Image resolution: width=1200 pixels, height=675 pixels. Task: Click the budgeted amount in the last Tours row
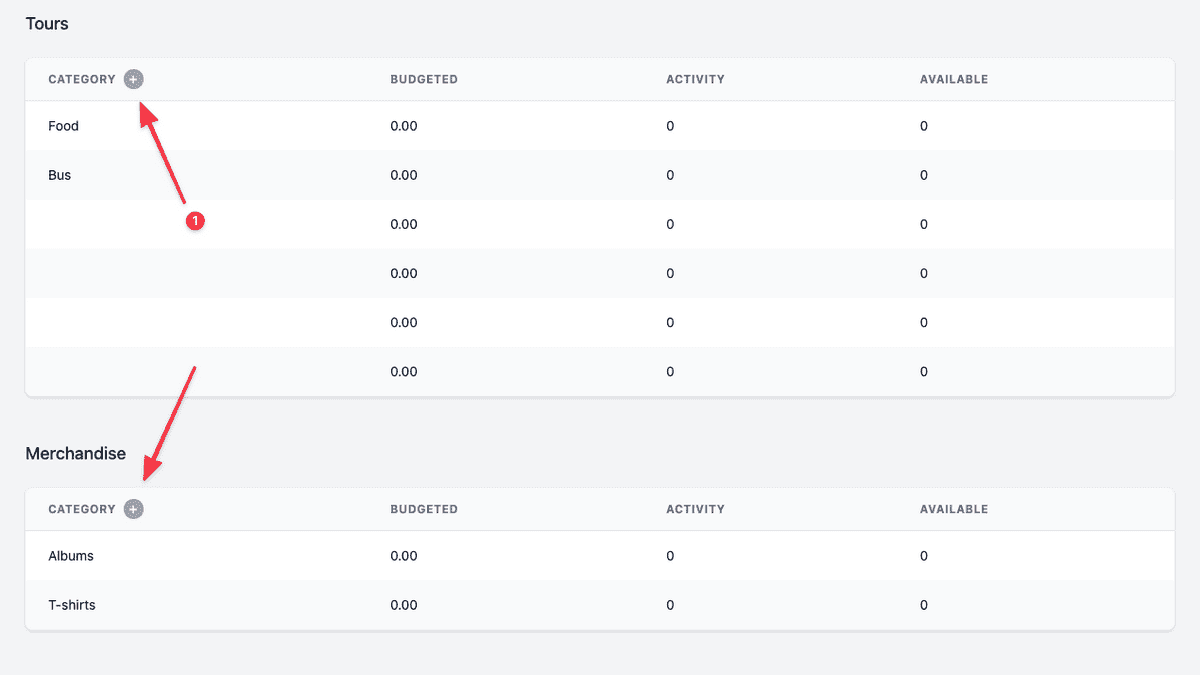(x=404, y=371)
